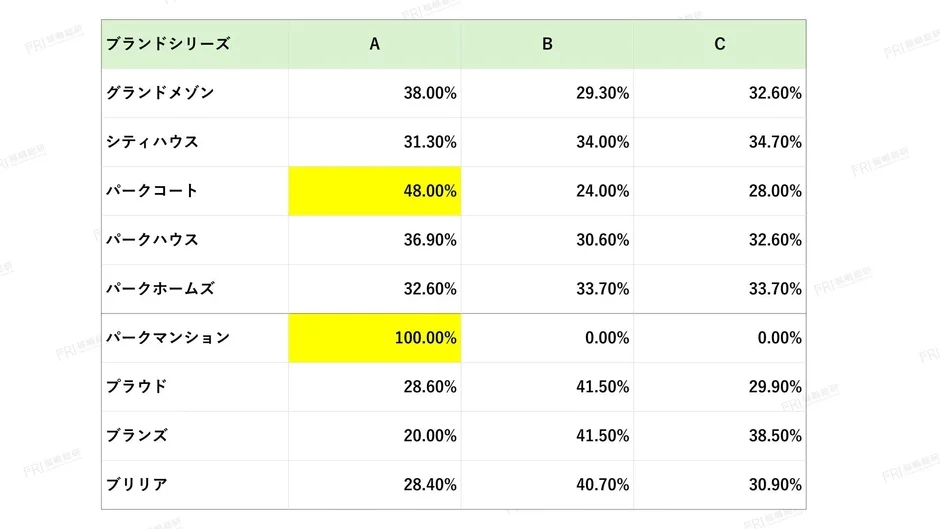Select the ブリリア row label
Image resolution: width=940 pixels, height=529 pixels.
tap(137, 485)
